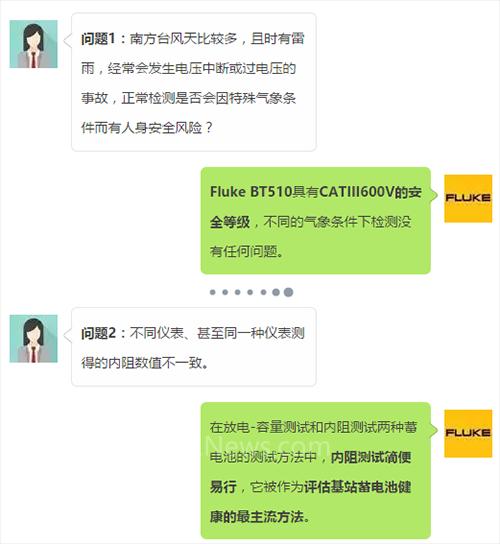This screenshot has height=544, width=500.
Task: Click the second-largest separator dot
Action: (276, 292)
